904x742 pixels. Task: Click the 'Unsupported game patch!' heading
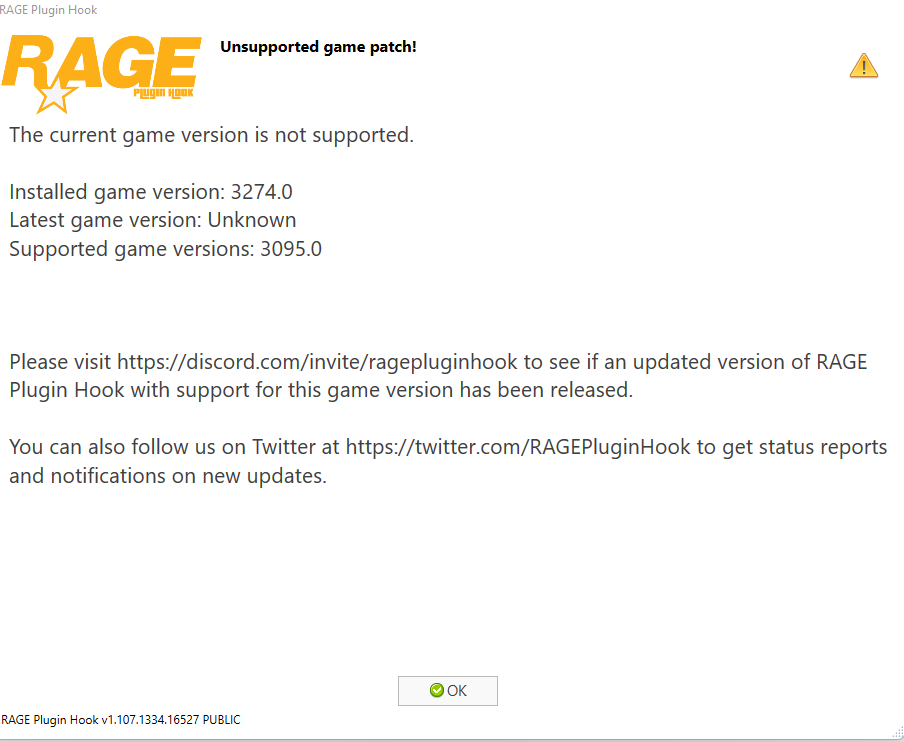[318, 47]
